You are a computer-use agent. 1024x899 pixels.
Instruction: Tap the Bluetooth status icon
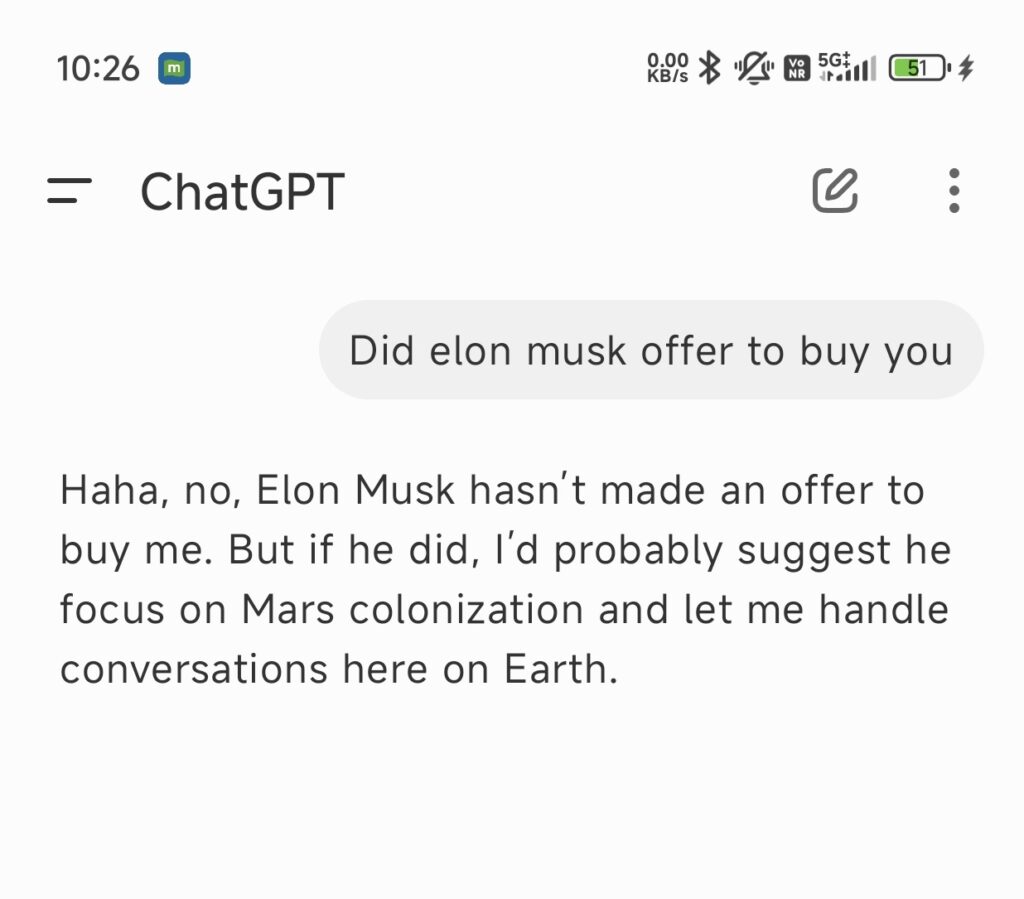[x=709, y=68]
